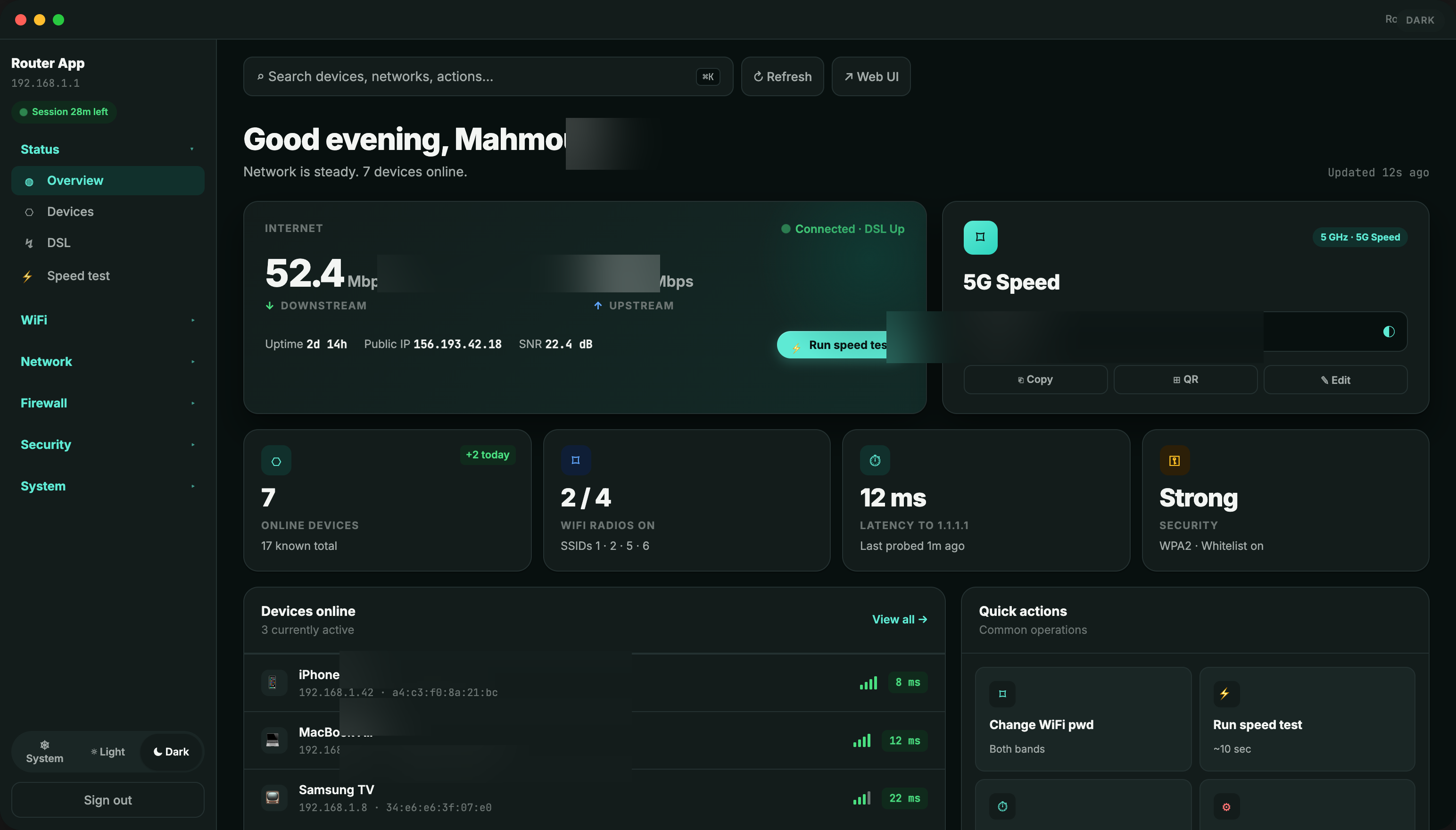
Task: Click the Samsung TV device name
Action: (x=336, y=790)
